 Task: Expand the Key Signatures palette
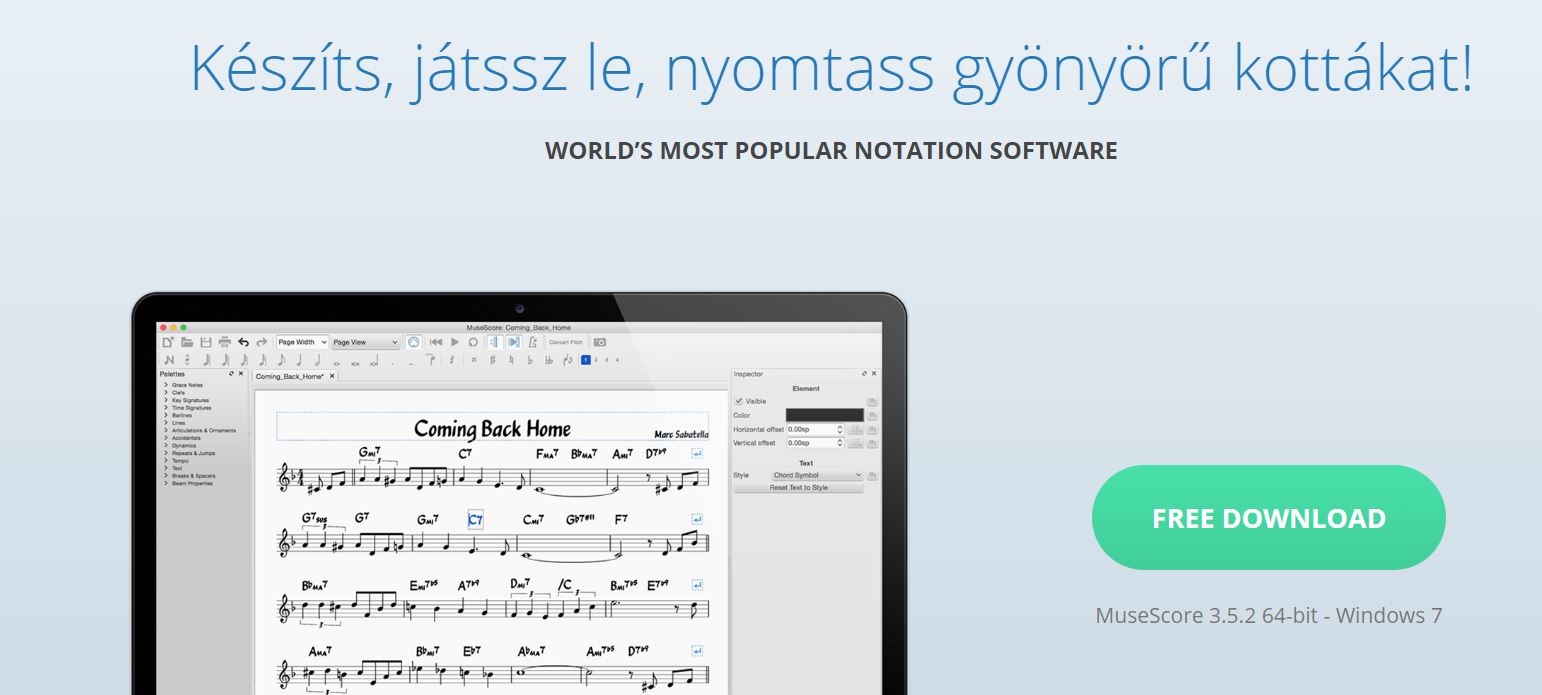coord(190,400)
